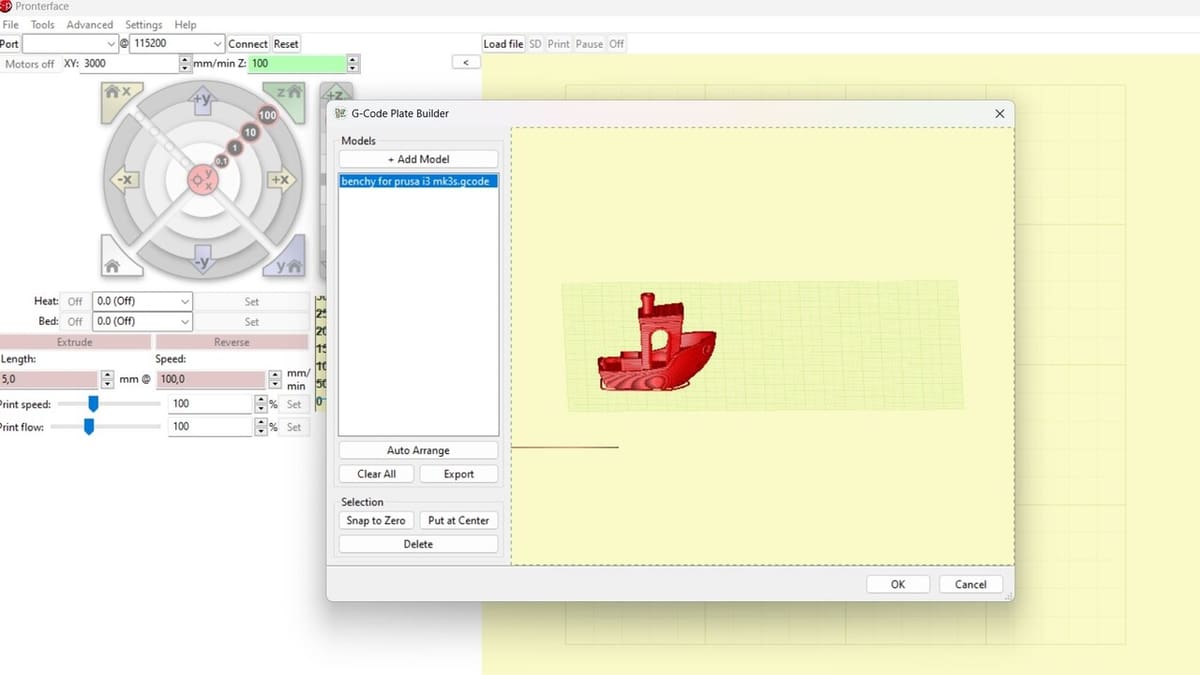Click the Export button
Image resolution: width=1200 pixels, height=675 pixels.
click(459, 474)
